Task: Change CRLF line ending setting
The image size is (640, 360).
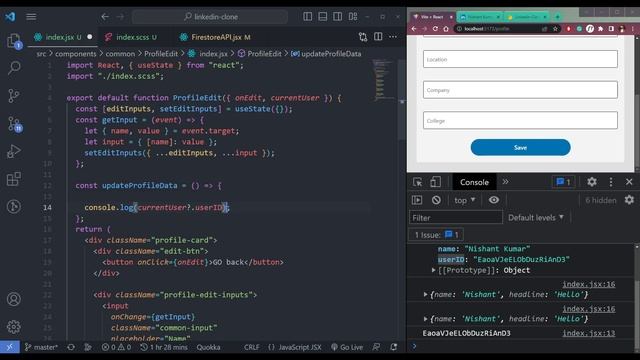Action: [251, 347]
